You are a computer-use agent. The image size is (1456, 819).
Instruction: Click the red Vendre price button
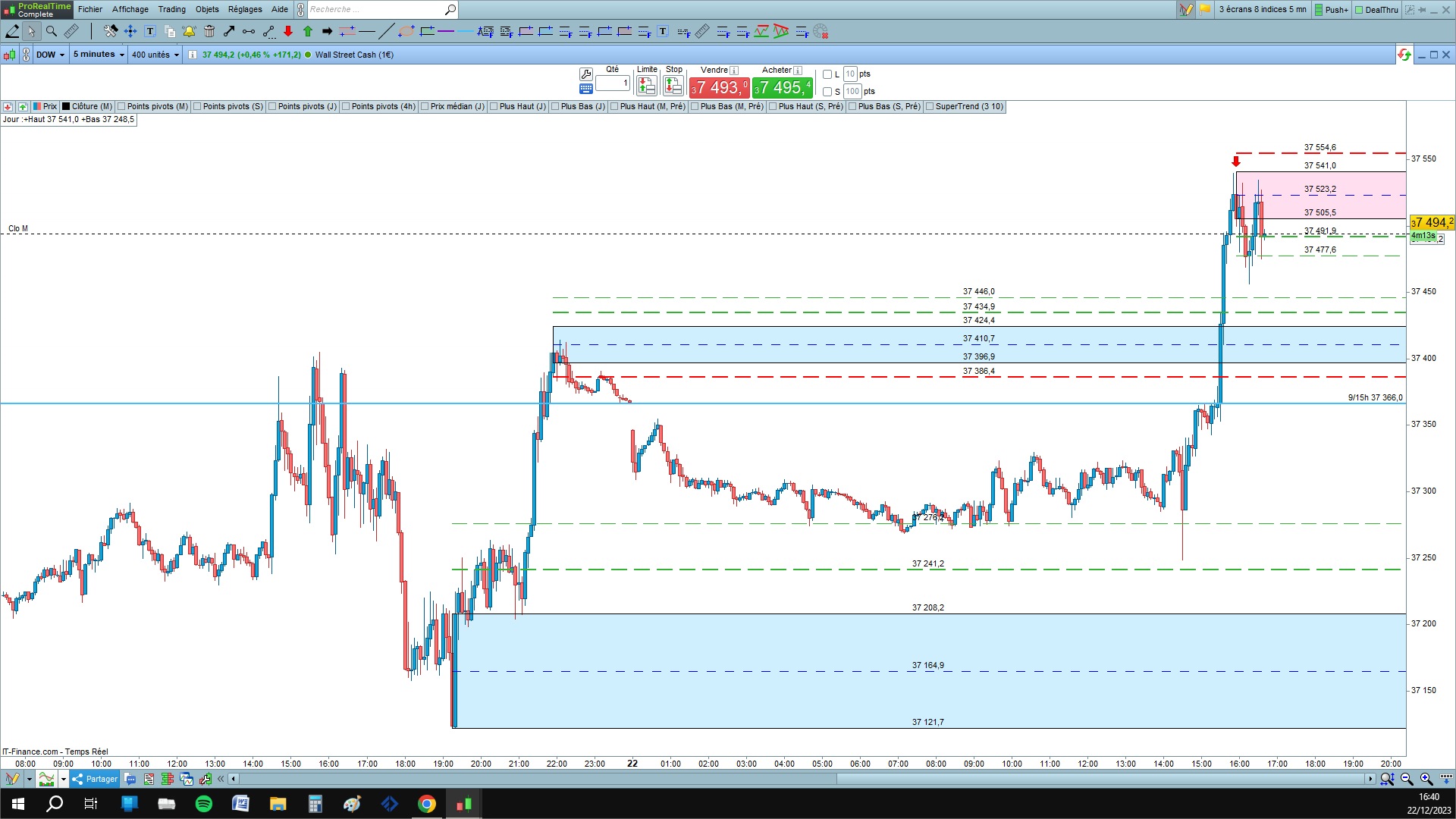(719, 88)
